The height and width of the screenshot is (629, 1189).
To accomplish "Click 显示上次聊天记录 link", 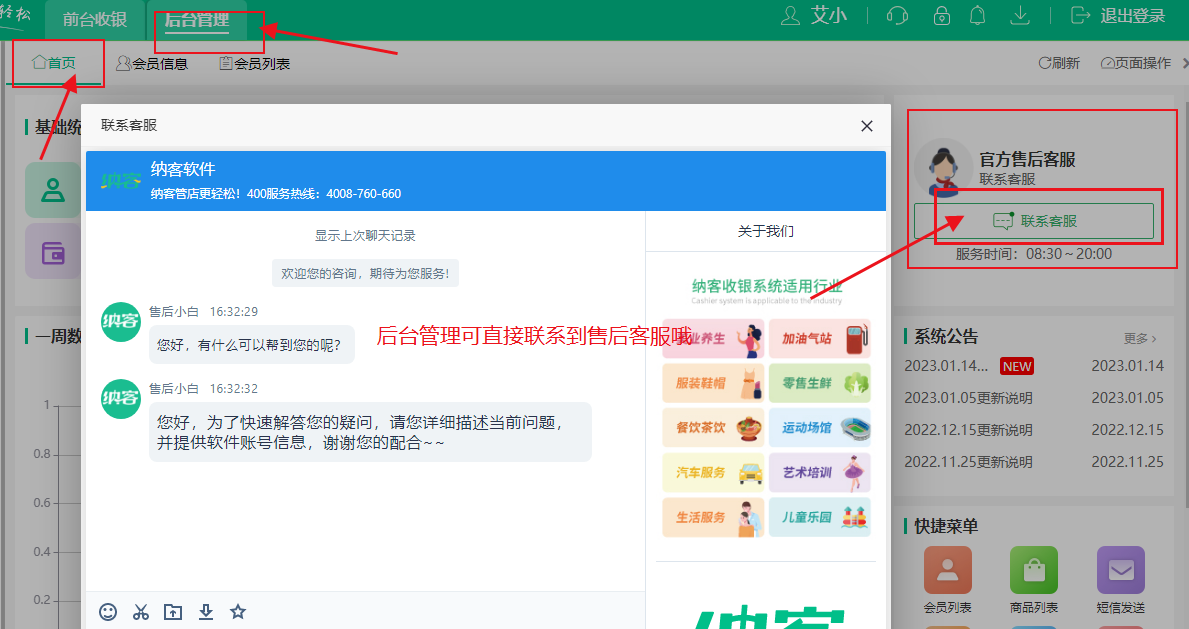I will (365, 236).
